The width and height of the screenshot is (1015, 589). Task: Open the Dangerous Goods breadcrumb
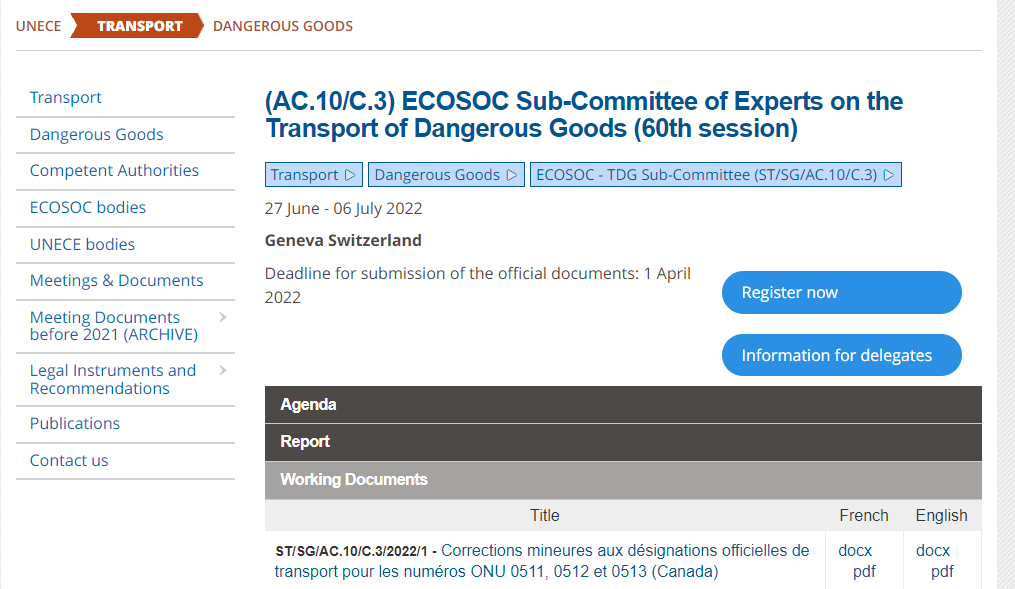(282, 26)
